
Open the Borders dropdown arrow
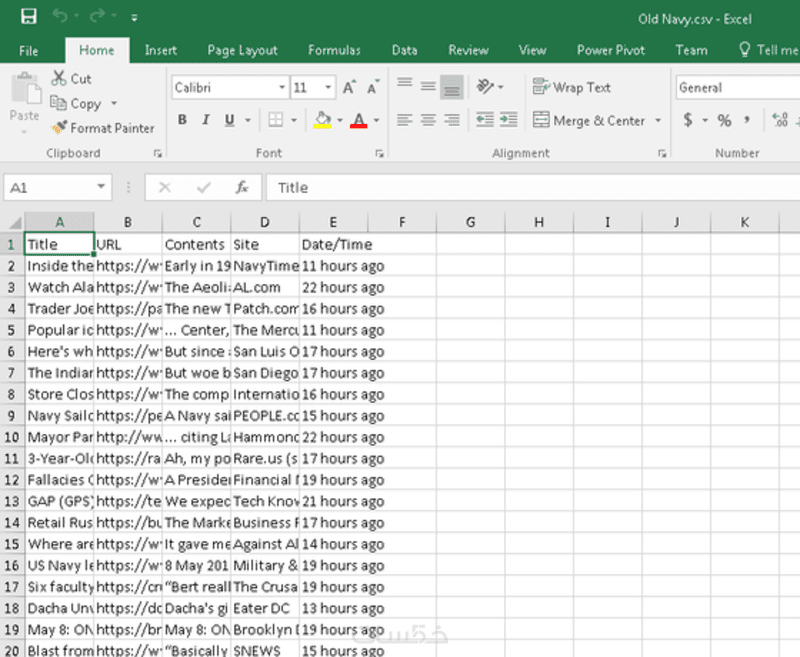coord(294,120)
